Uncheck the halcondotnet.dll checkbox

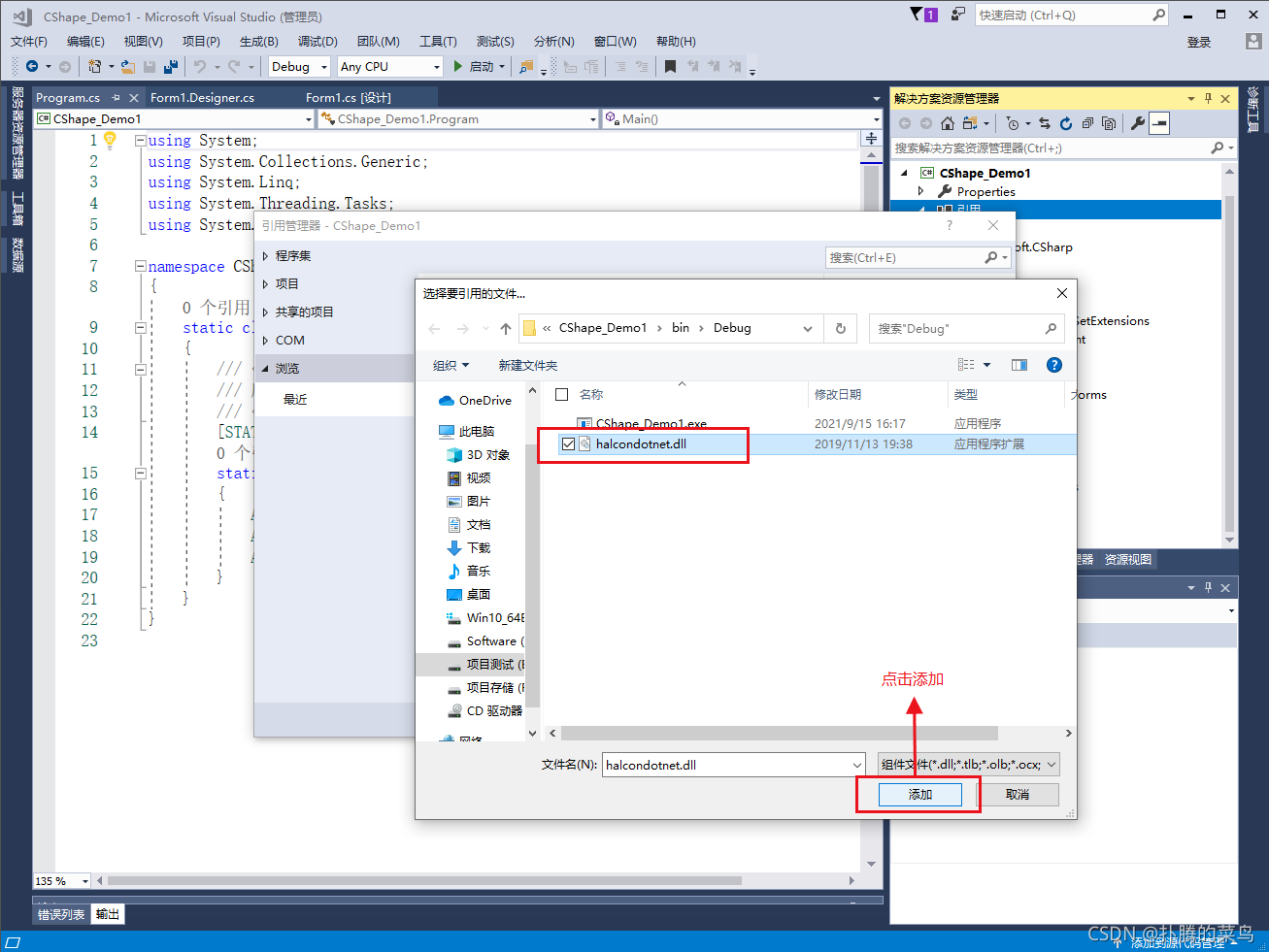coord(568,444)
